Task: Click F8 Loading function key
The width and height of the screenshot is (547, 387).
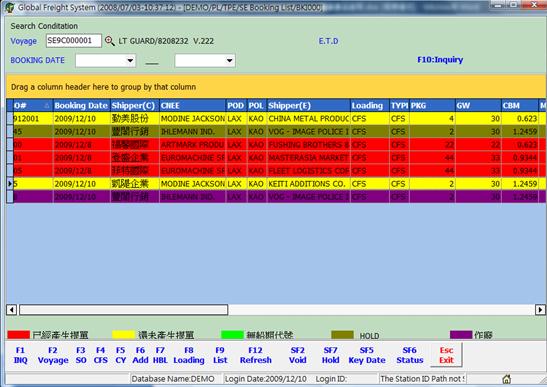Action: tap(189, 355)
